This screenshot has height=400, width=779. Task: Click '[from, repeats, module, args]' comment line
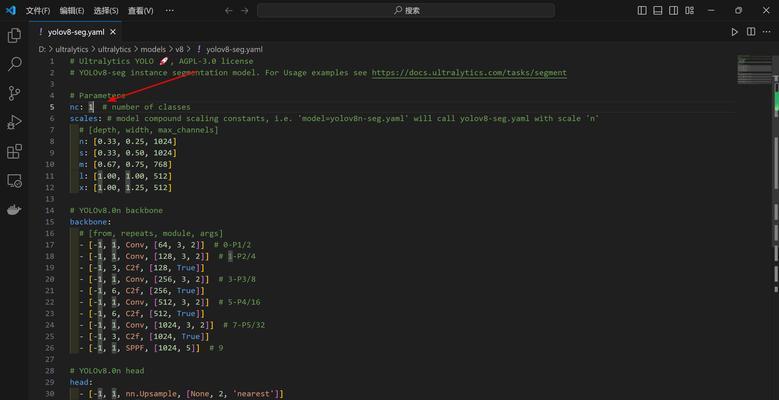(151, 233)
